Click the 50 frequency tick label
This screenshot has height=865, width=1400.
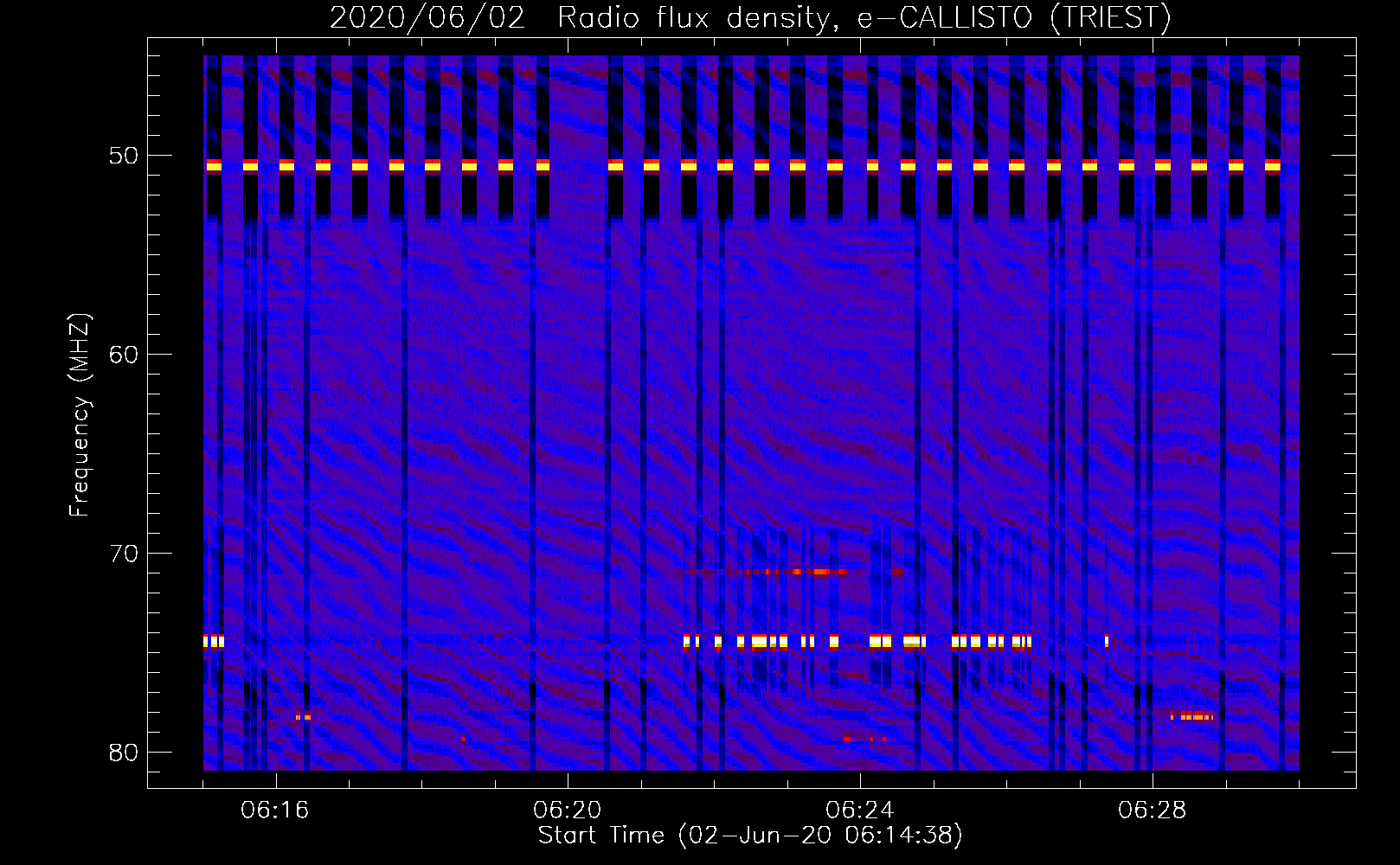[x=124, y=156]
